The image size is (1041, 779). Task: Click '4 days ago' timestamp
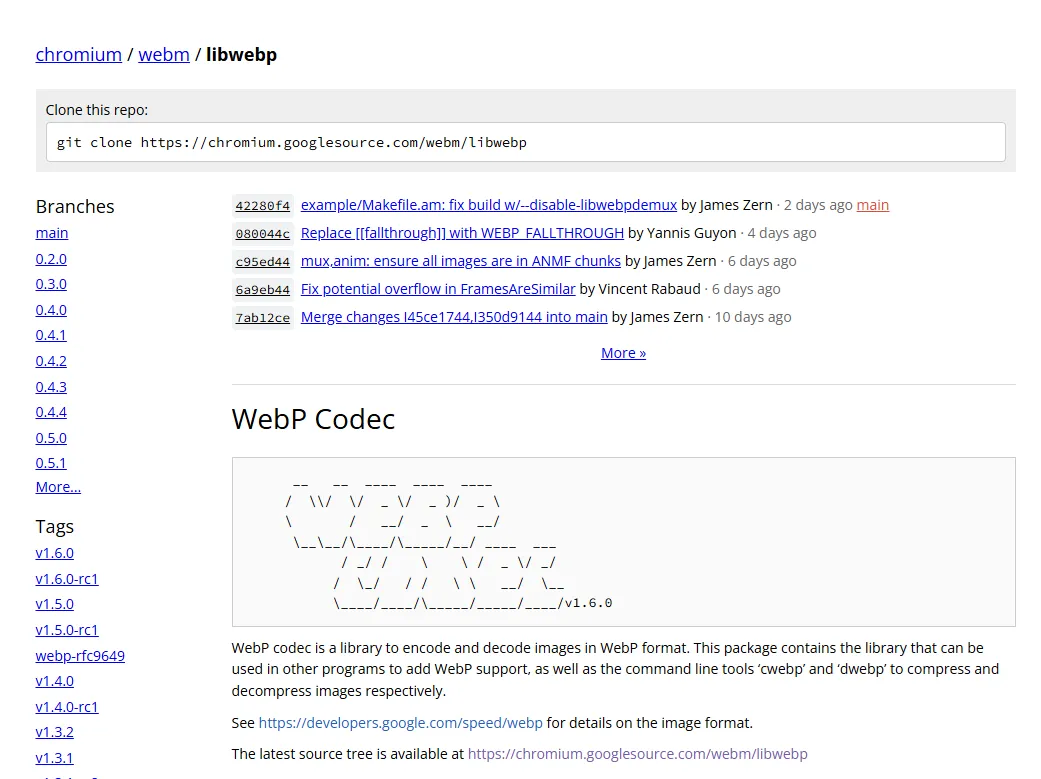click(782, 233)
